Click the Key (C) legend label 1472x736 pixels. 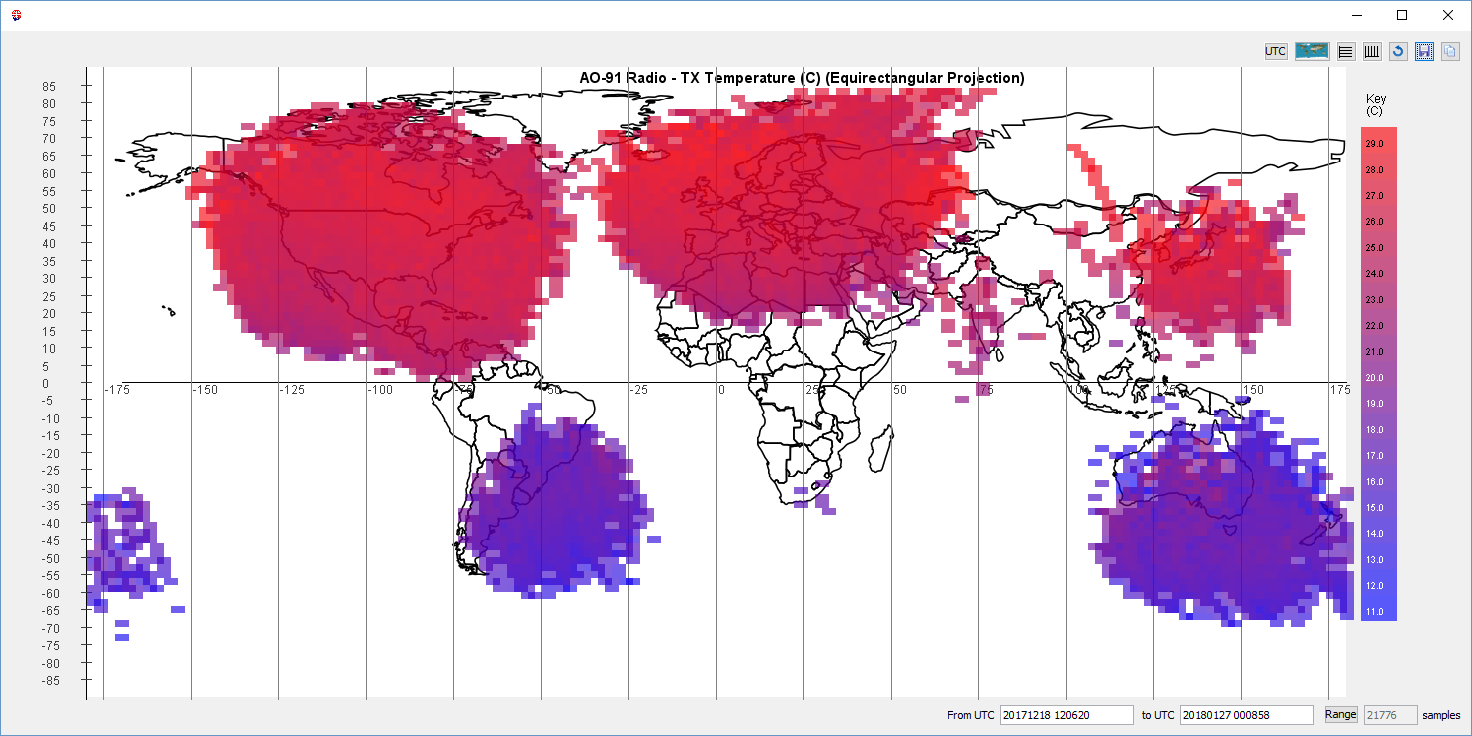coord(1376,105)
